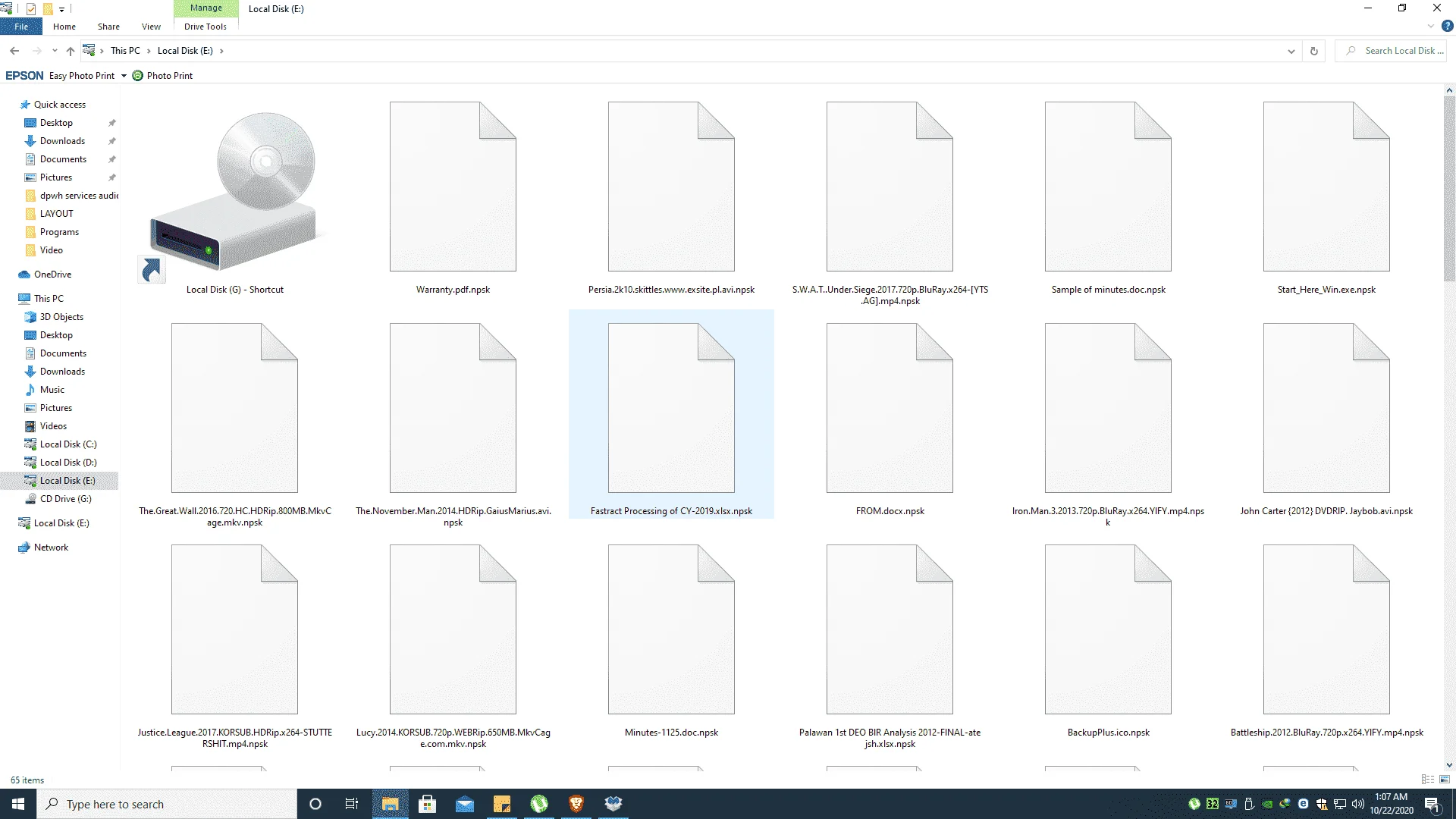Open properties quick access toolbar icon
The width and height of the screenshot is (1456, 819).
coord(31,9)
